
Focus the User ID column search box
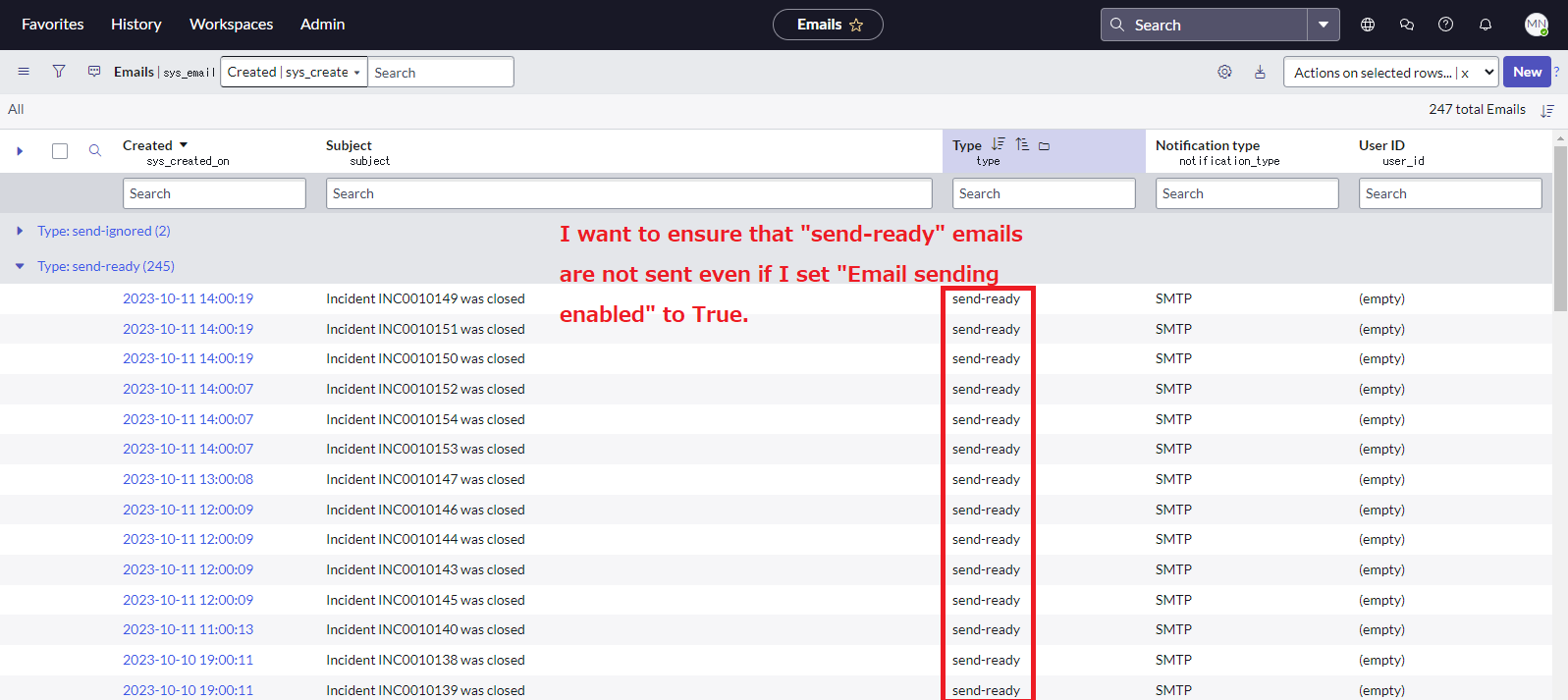point(1450,193)
